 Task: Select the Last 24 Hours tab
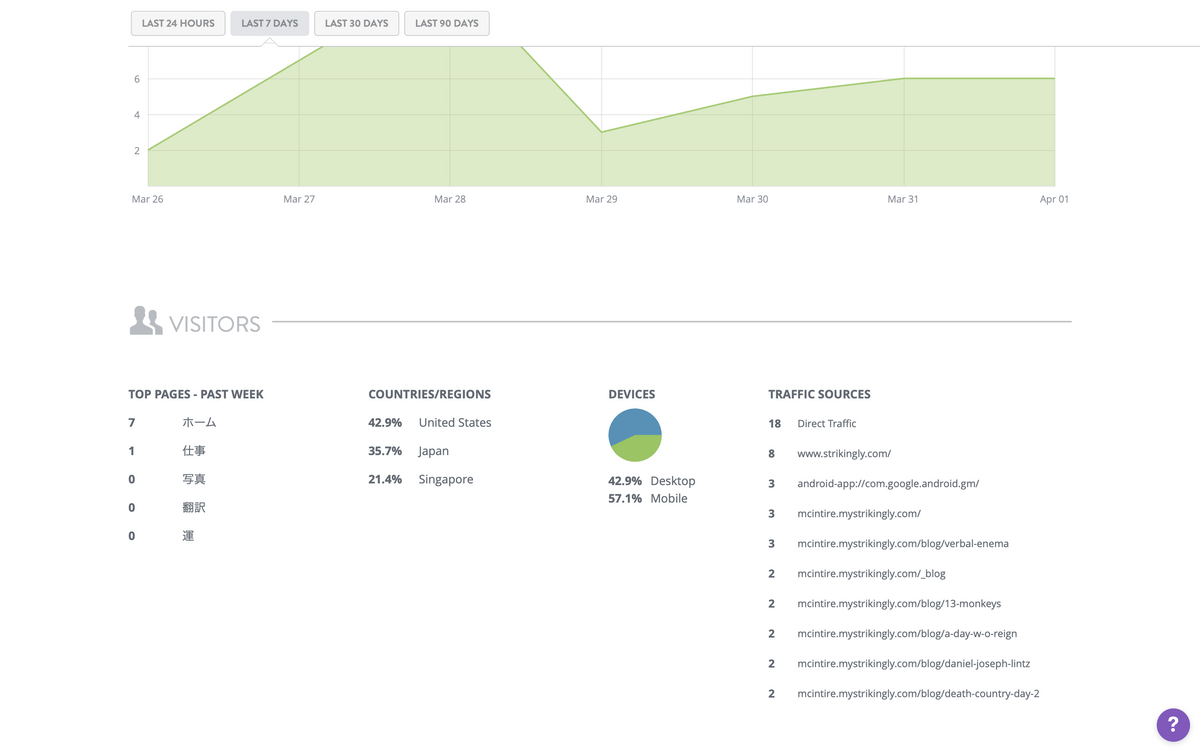click(178, 23)
